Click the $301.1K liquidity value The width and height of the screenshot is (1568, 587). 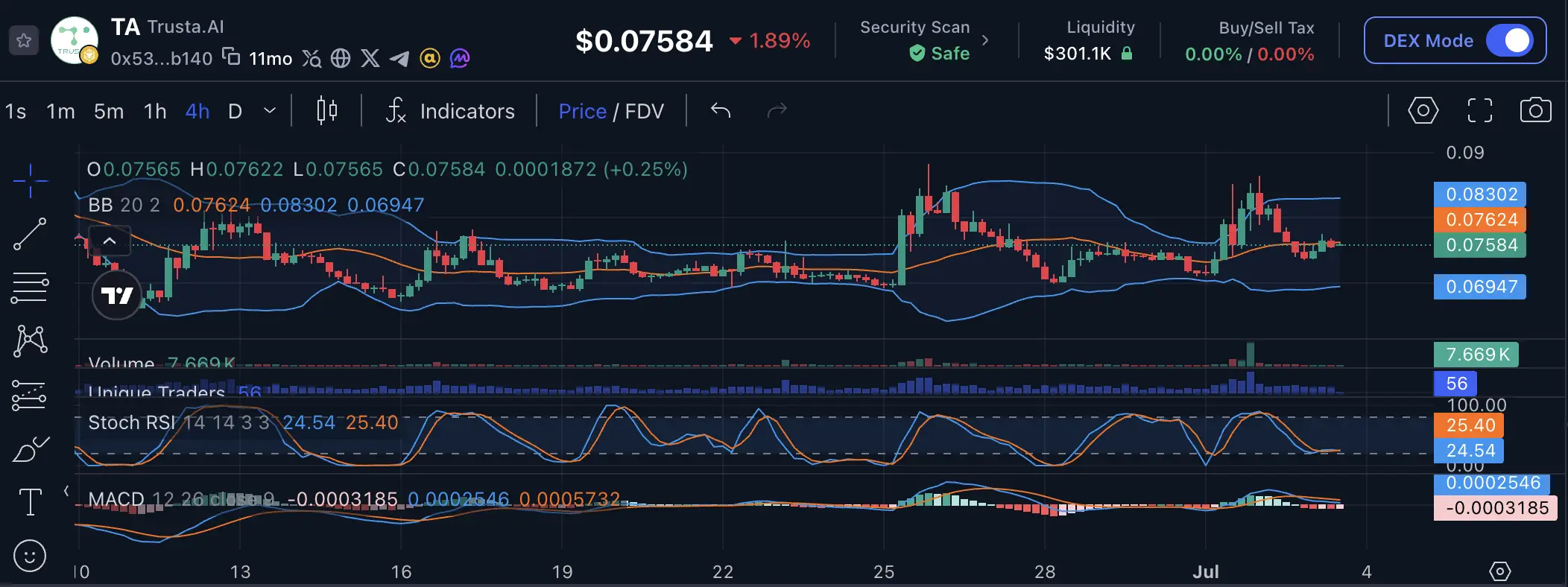tap(1078, 54)
